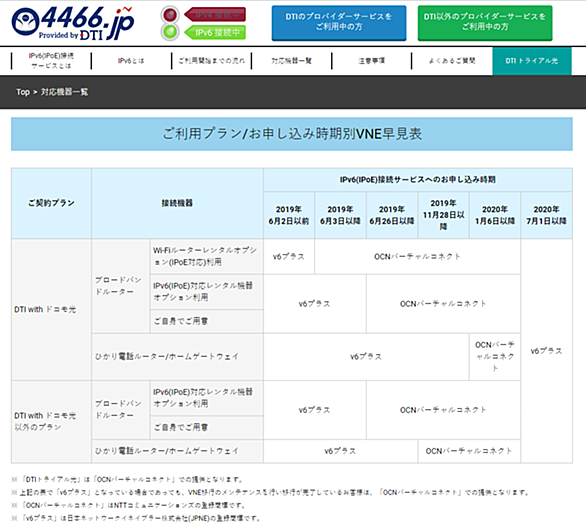This screenshot has width=586, height=531.
Task: Select 対応機器一覧 in the navigation bar
Action: (x=292, y=61)
